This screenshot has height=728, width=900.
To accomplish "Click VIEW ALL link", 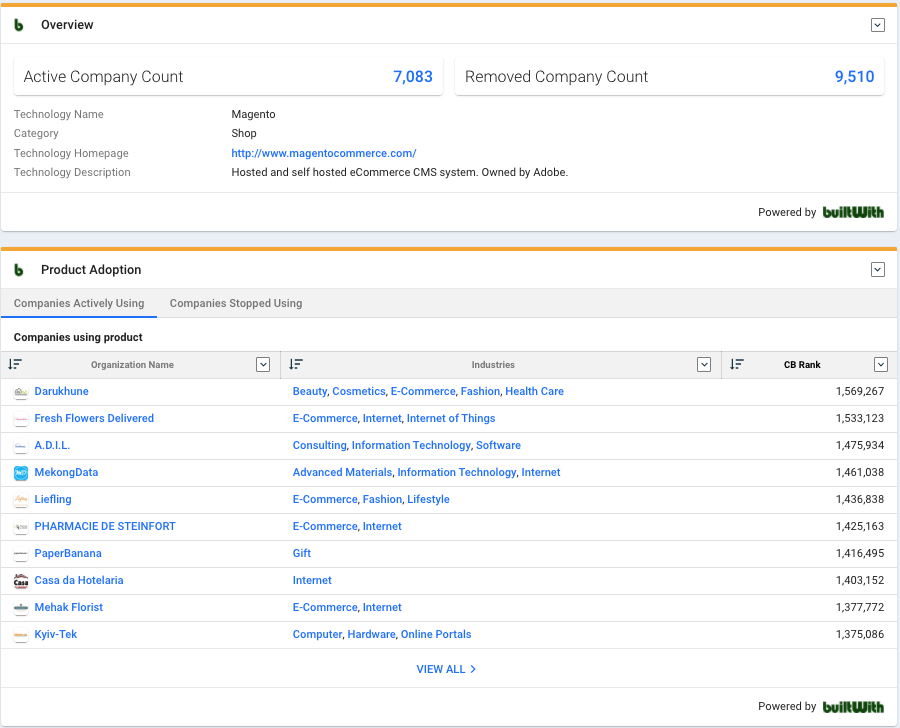I will [446, 669].
